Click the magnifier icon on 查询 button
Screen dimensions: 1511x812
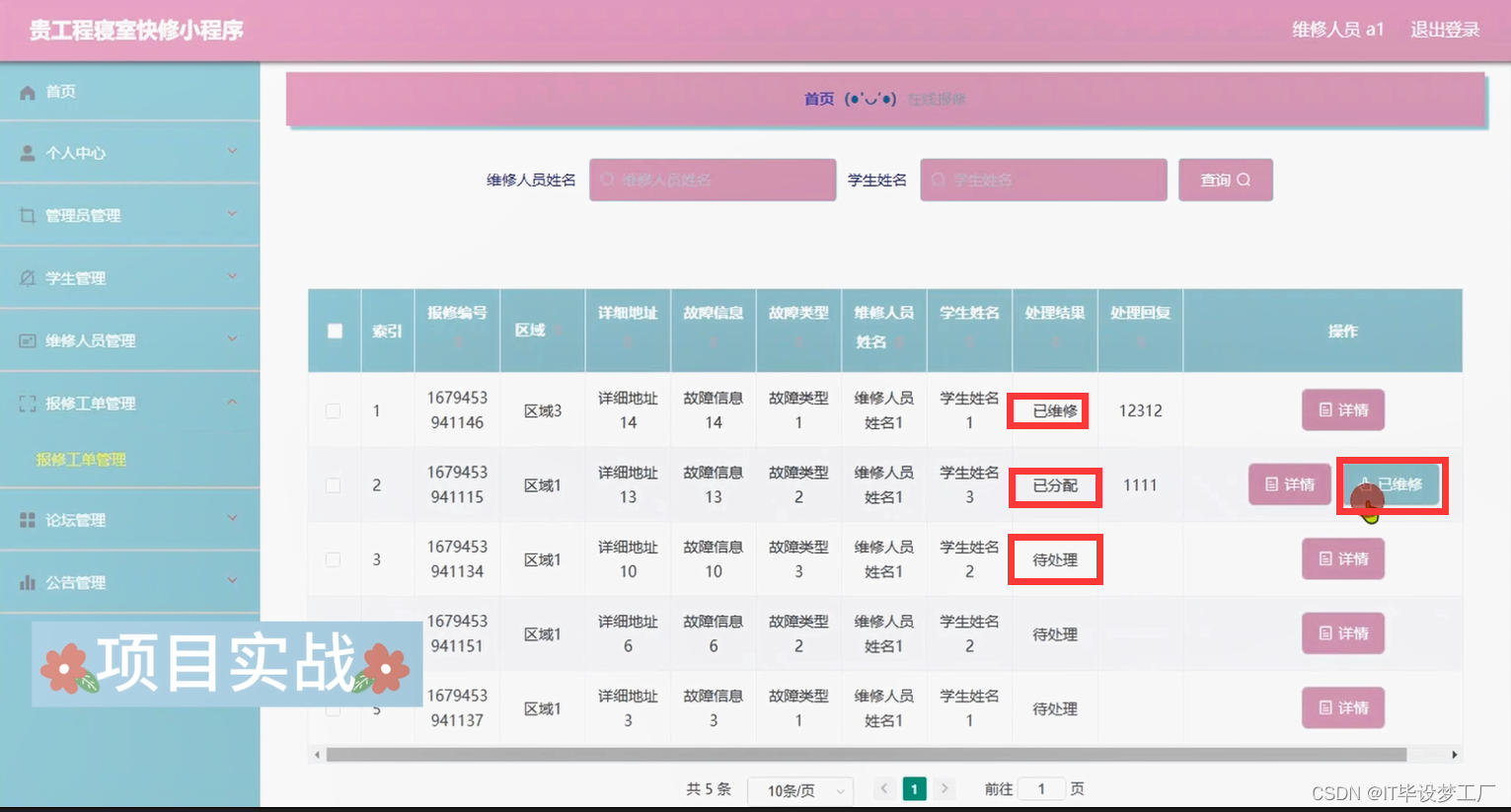coord(1244,180)
